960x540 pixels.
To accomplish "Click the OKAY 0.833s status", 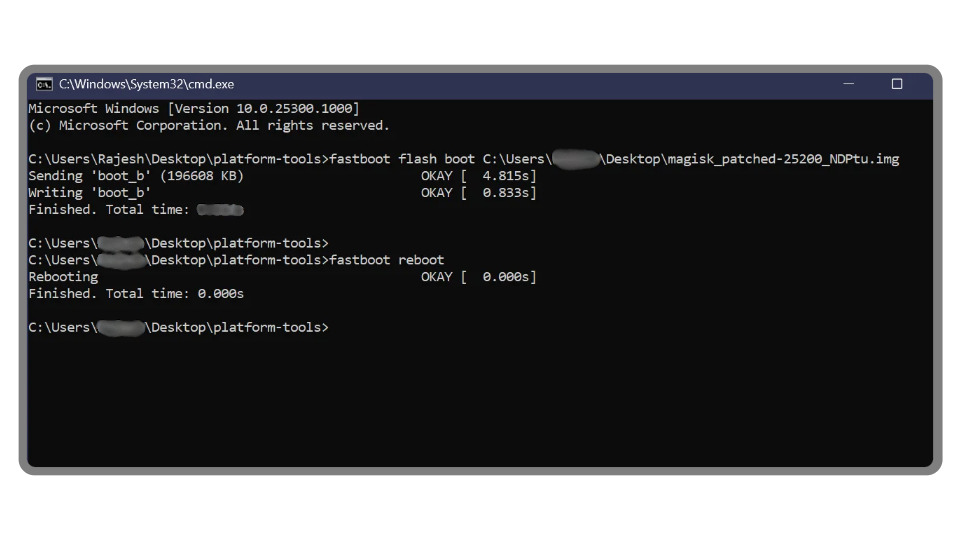I will pos(478,193).
